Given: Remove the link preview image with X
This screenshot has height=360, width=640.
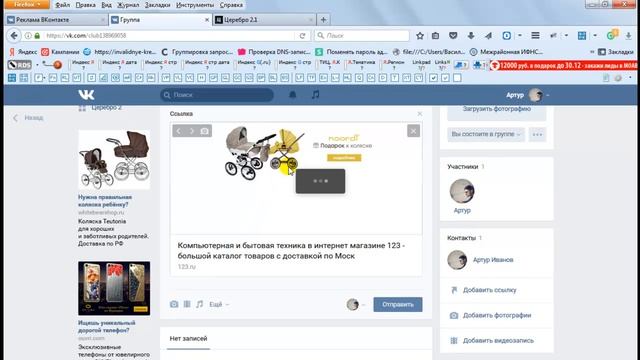Looking at the screenshot, I should [x=413, y=131].
